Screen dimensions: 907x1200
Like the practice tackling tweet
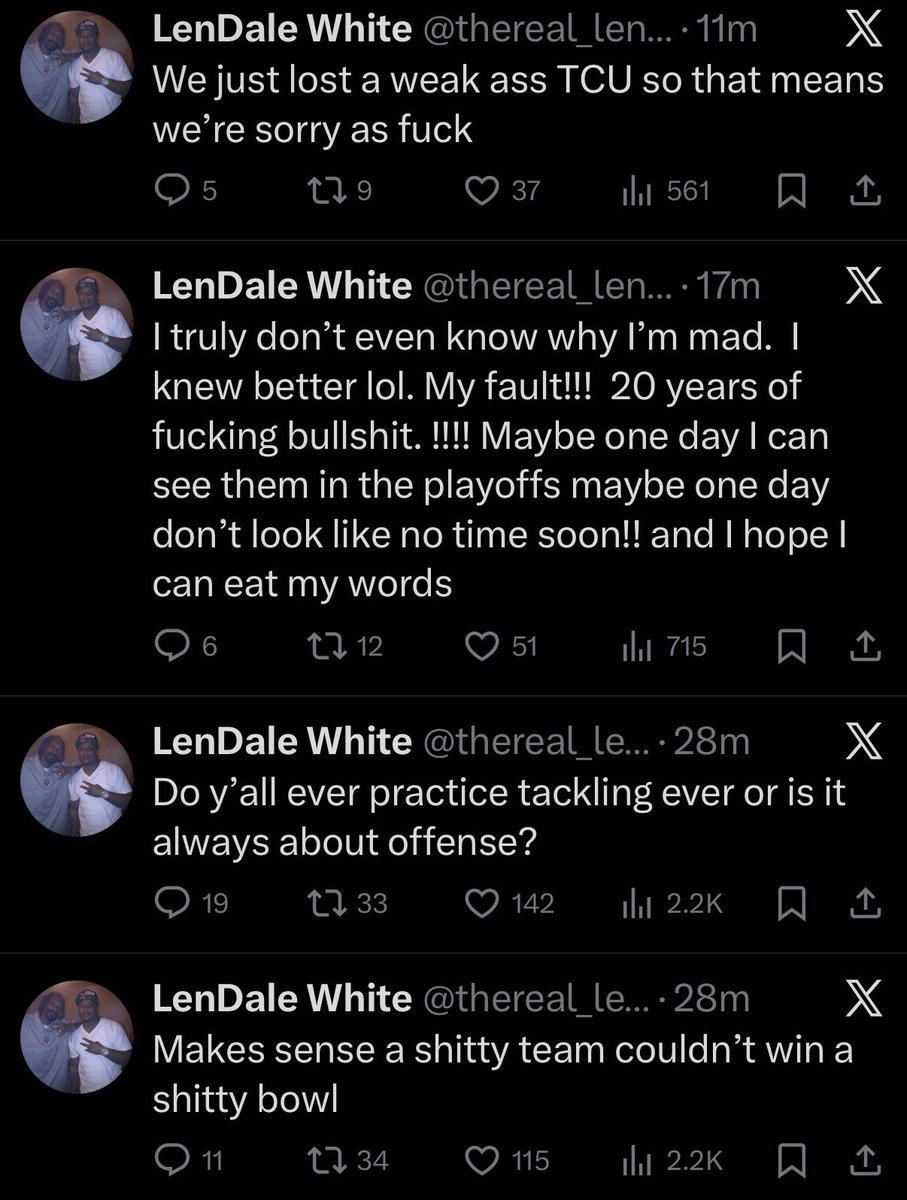pyautogui.click(x=484, y=903)
